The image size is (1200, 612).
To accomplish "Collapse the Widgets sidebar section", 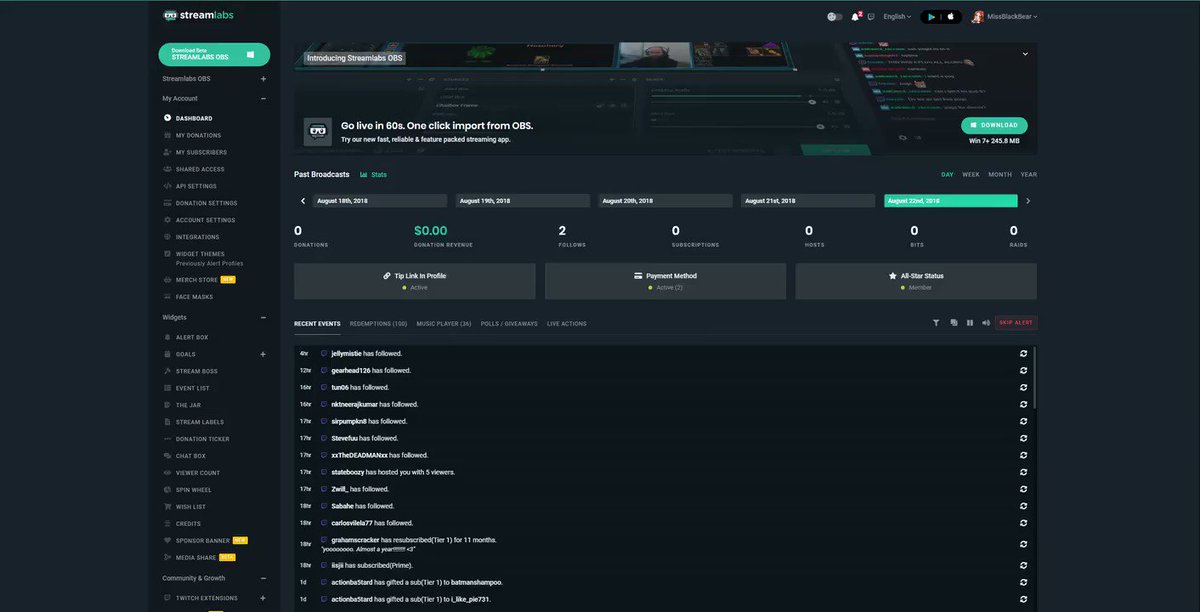I will [x=263, y=318].
